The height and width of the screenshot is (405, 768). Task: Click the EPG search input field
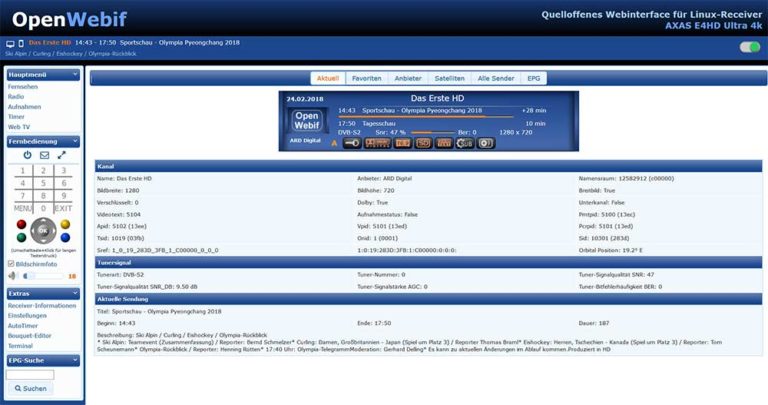coord(30,375)
